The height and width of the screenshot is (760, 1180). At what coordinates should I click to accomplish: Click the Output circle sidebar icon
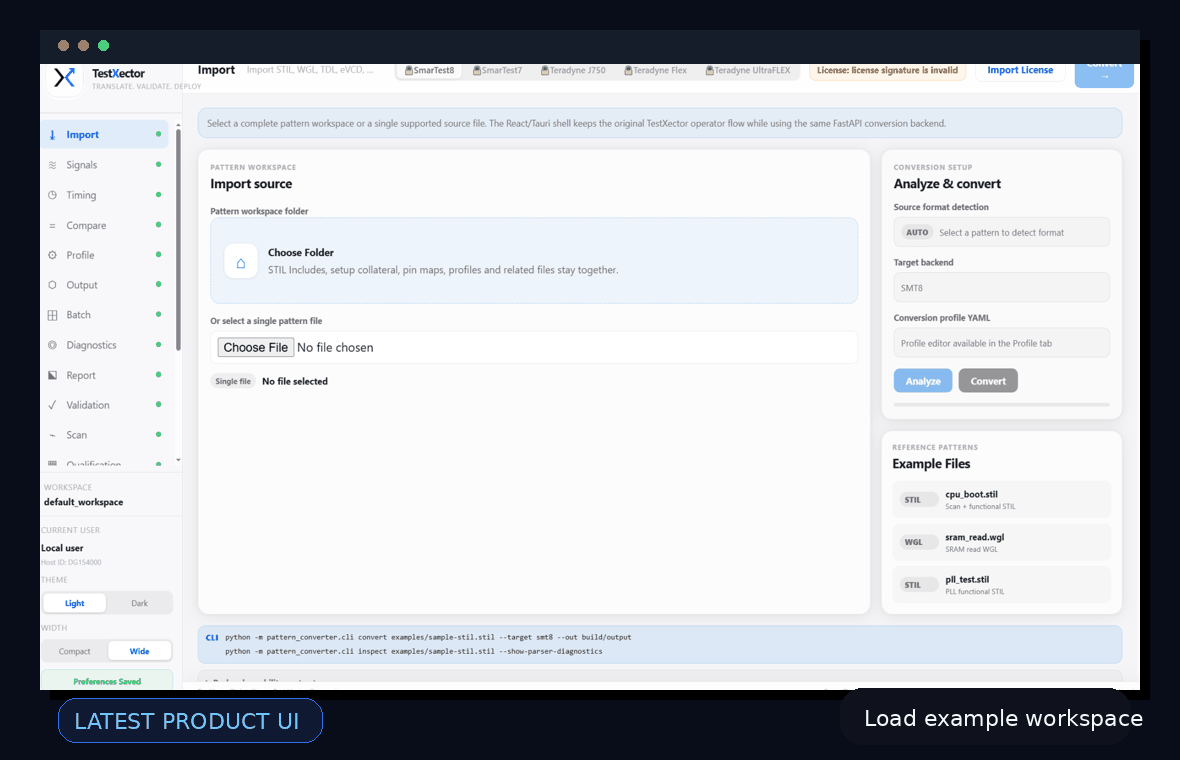53,285
